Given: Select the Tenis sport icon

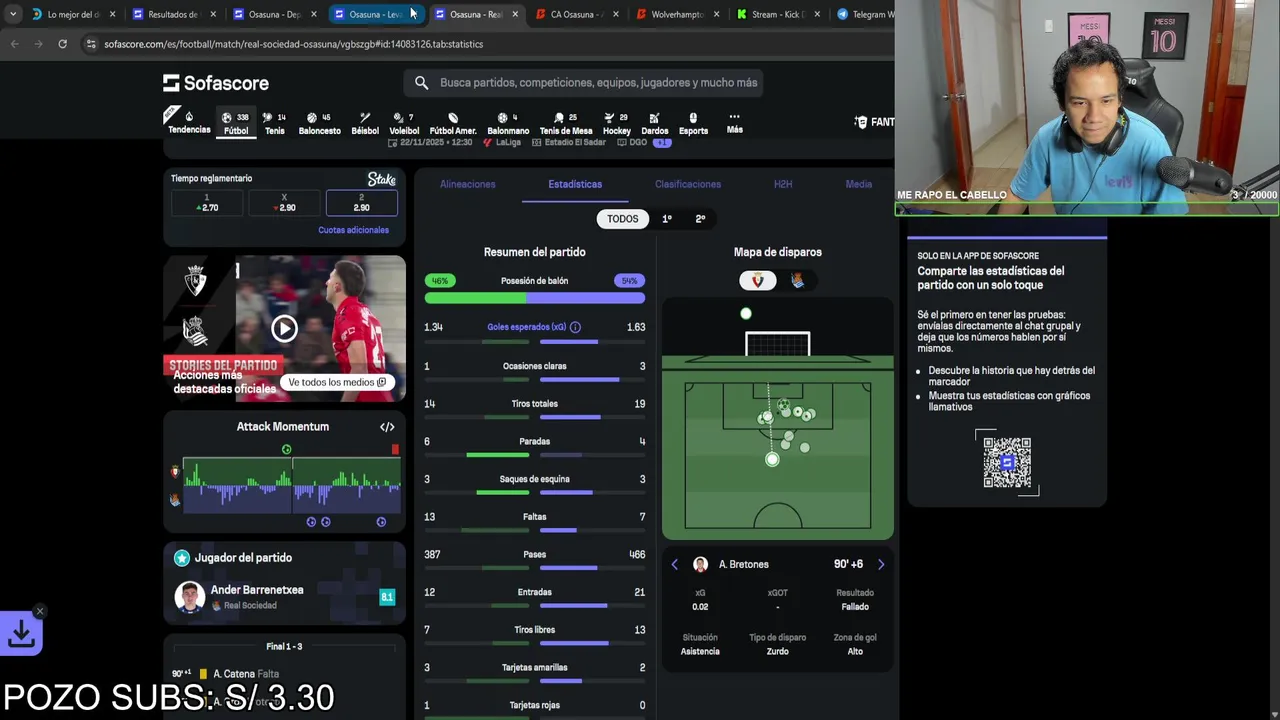Looking at the screenshot, I should (275, 123).
